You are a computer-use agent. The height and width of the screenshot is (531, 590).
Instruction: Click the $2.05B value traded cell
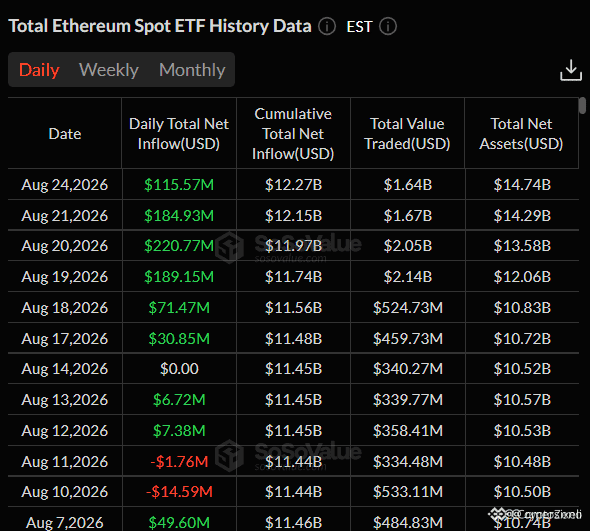[x=408, y=246]
